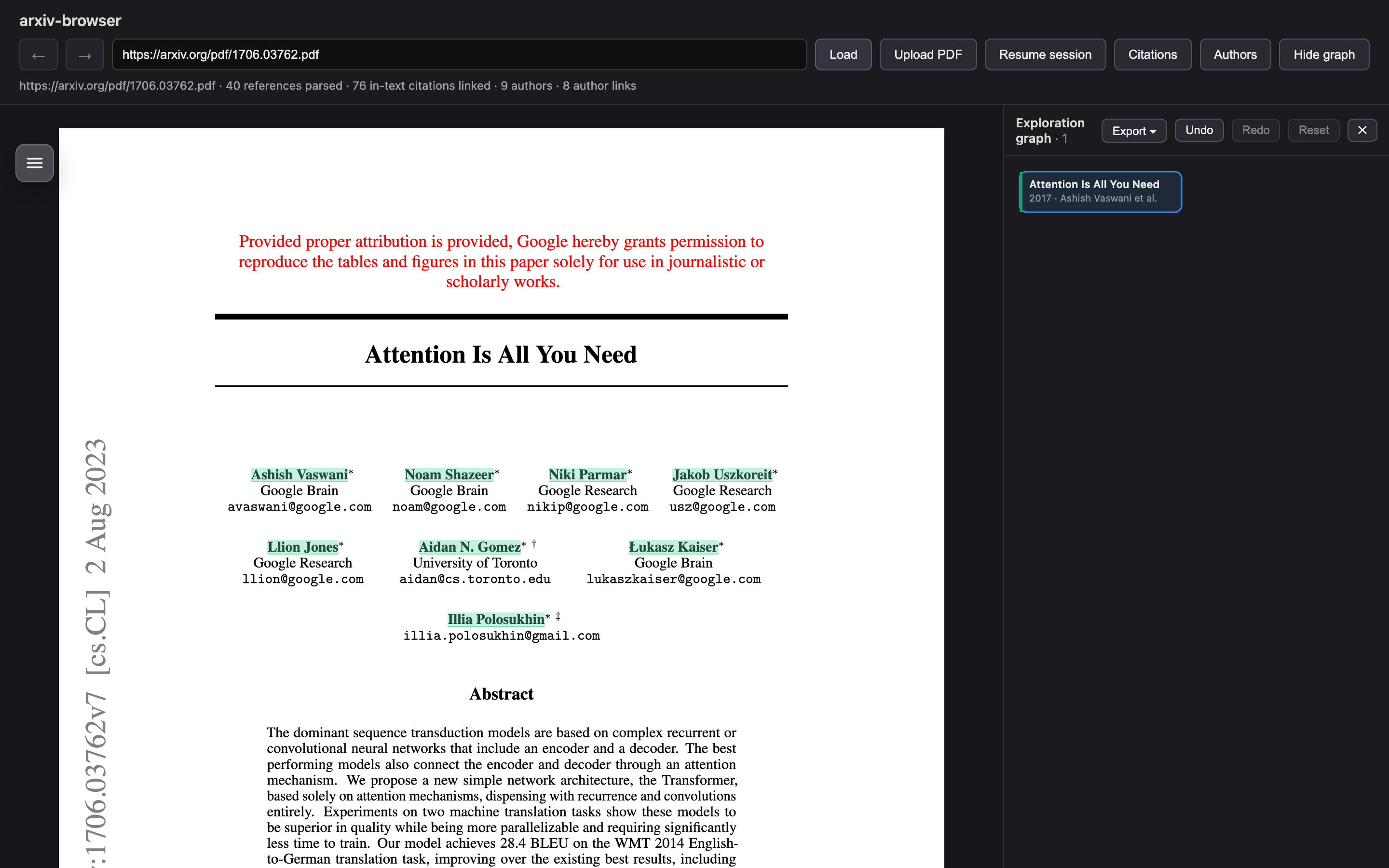The height and width of the screenshot is (868, 1389).
Task: Click email illia.polosukhin@gmail.com
Action: point(501,636)
